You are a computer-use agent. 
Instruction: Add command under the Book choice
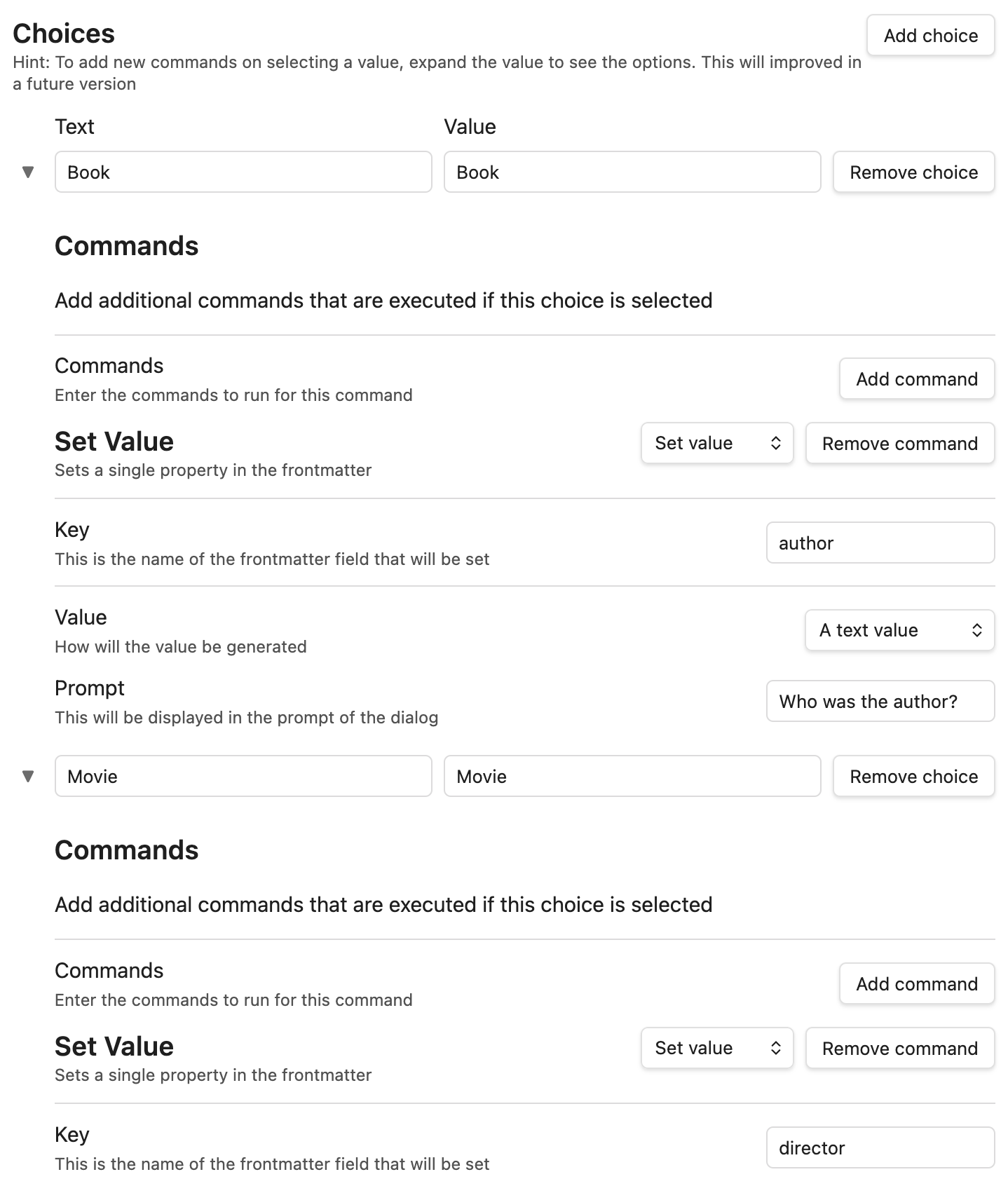(x=917, y=379)
